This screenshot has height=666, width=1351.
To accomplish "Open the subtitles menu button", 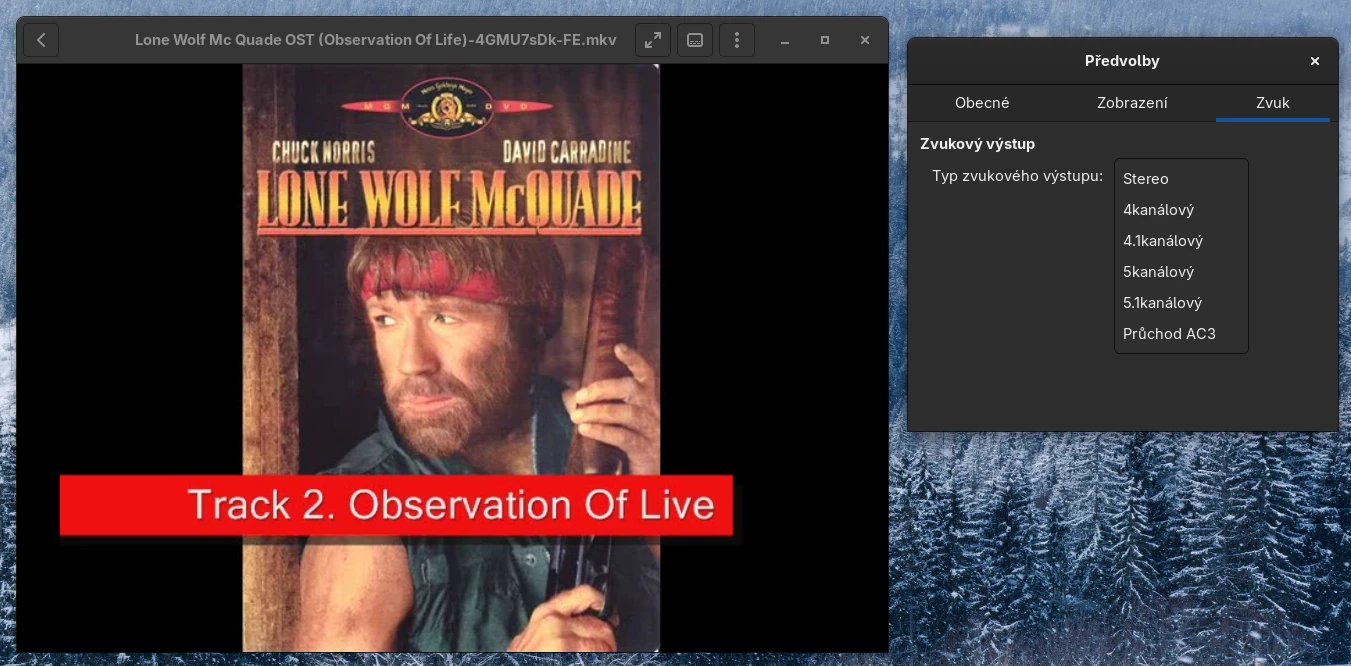I will pos(695,40).
